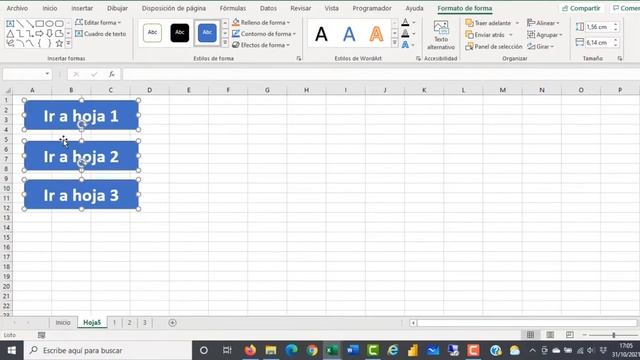Open Word from the taskbar

[352, 350]
